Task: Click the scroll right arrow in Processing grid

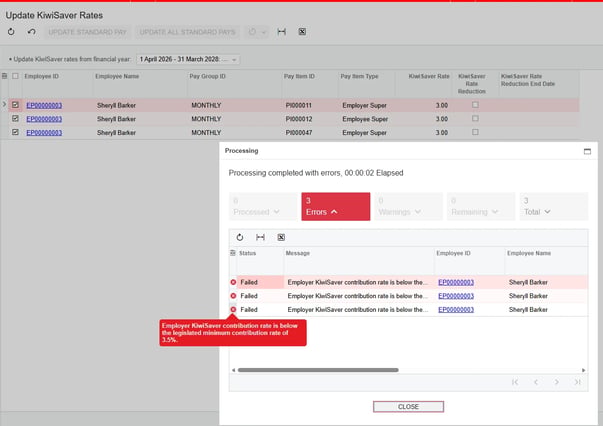Action: coord(583,370)
